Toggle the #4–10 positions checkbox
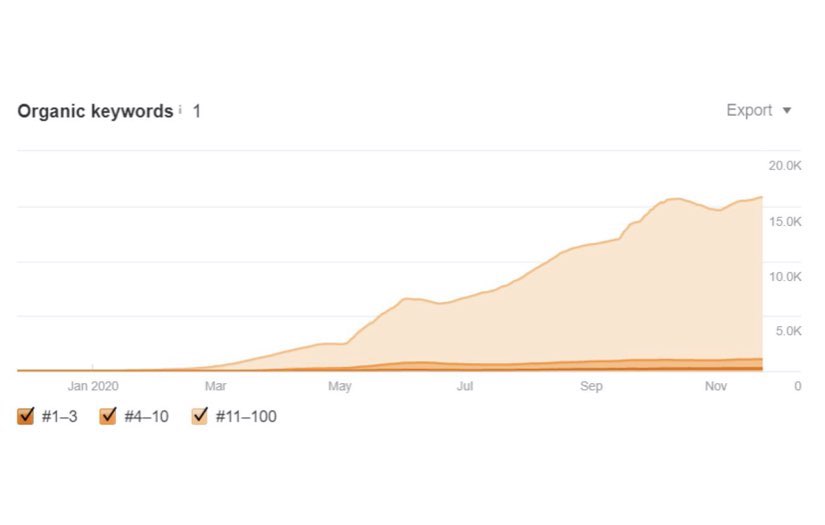The width and height of the screenshot is (825, 525). [108, 416]
